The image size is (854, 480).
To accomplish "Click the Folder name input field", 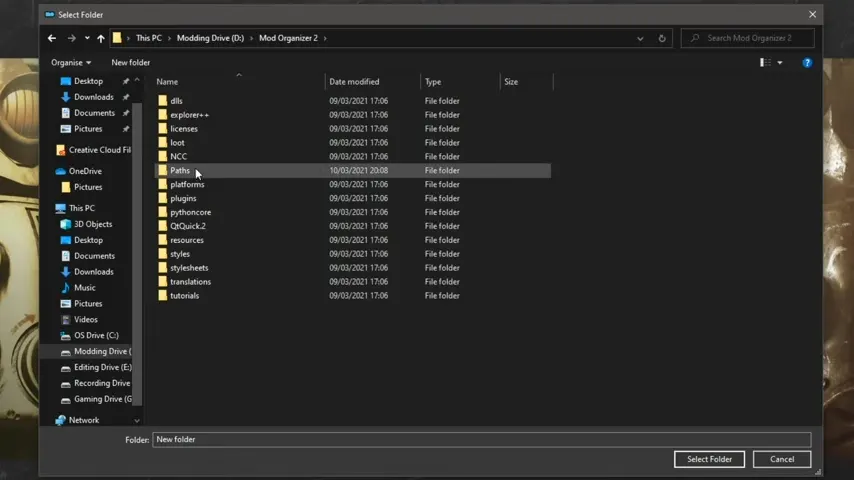I will (481, 440).
